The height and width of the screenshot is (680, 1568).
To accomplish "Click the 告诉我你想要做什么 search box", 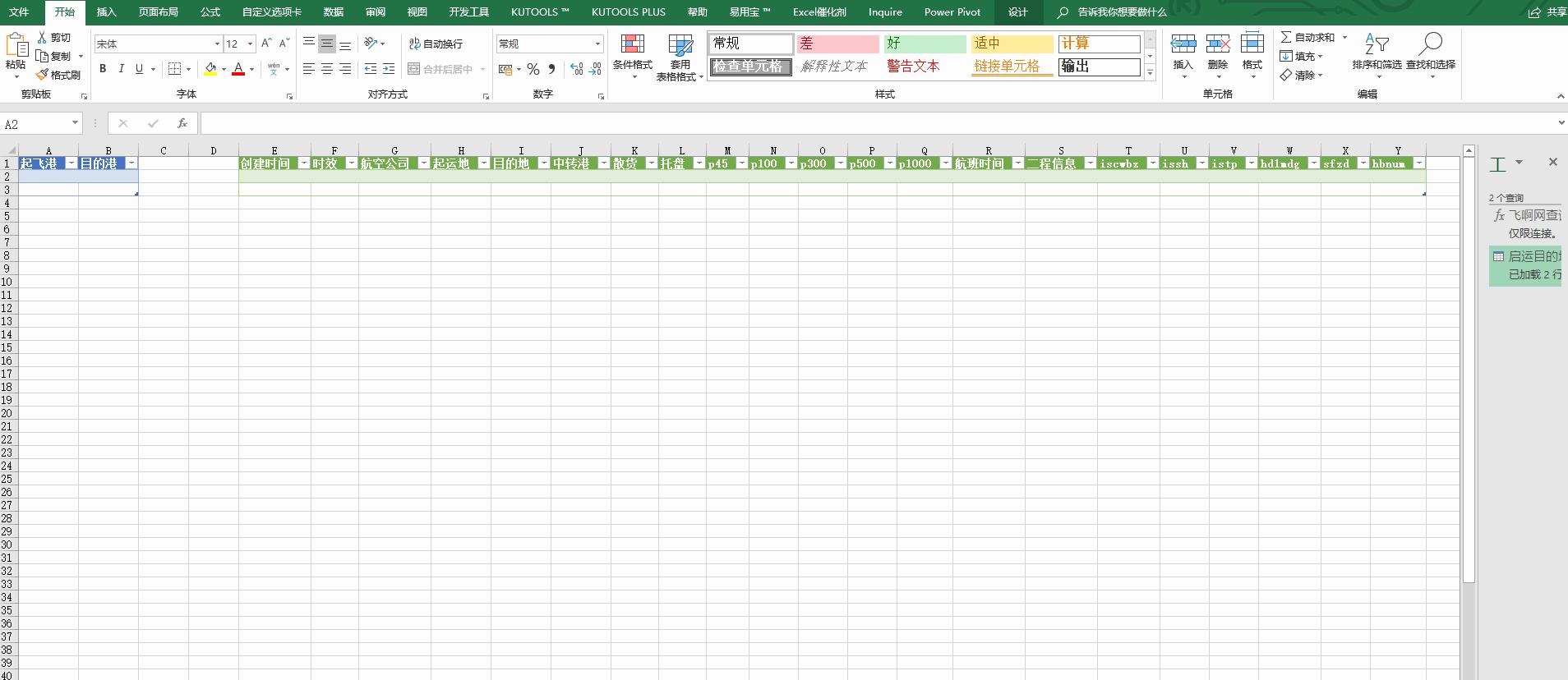I will [x=1122, y=12].
